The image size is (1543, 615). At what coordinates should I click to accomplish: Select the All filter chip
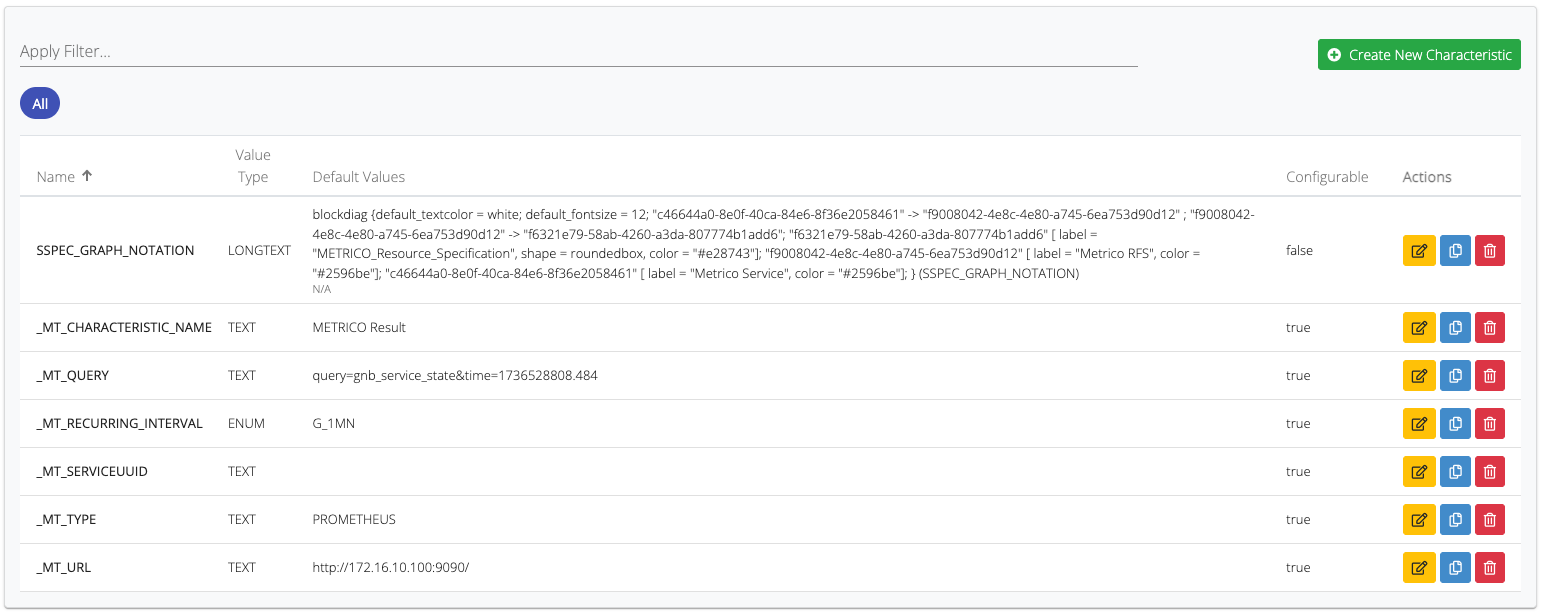pos(40,104)
